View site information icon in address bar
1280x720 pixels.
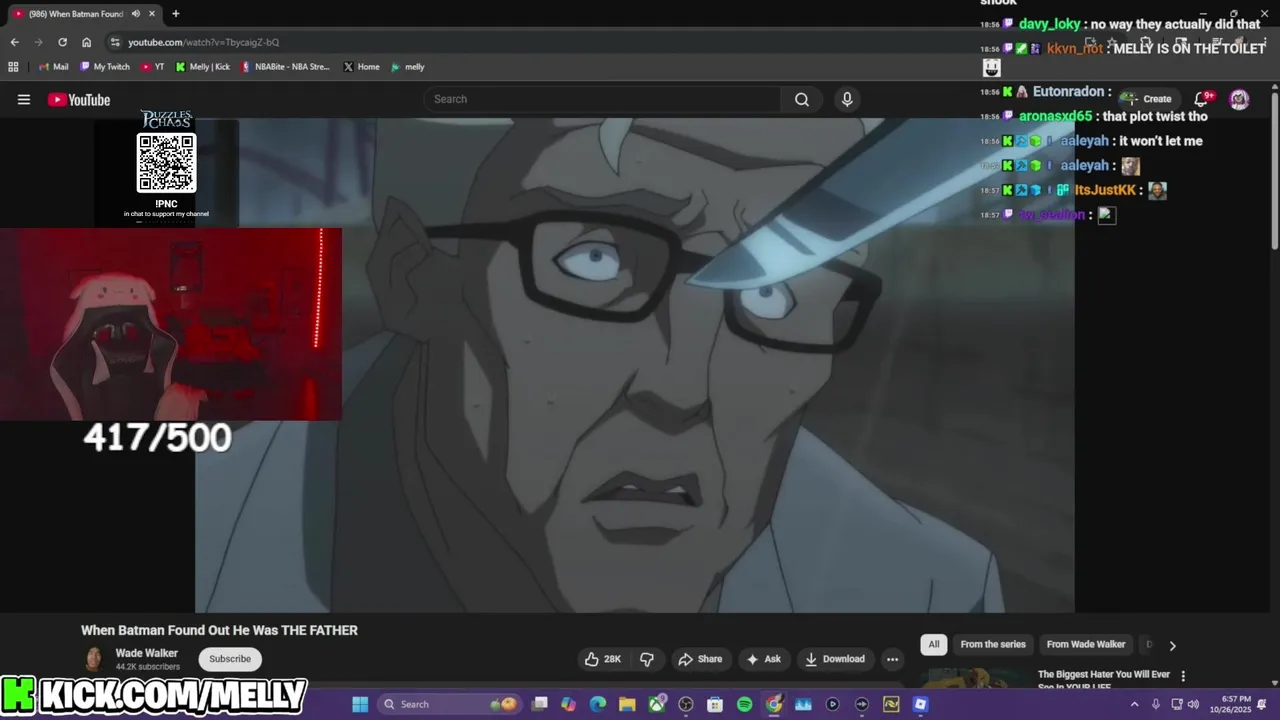pos(115,42)
